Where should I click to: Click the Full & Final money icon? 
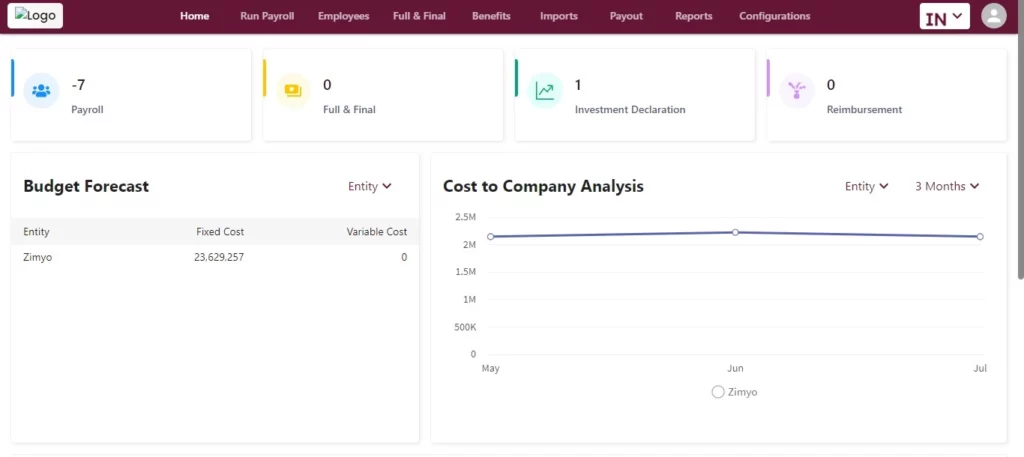293,90
